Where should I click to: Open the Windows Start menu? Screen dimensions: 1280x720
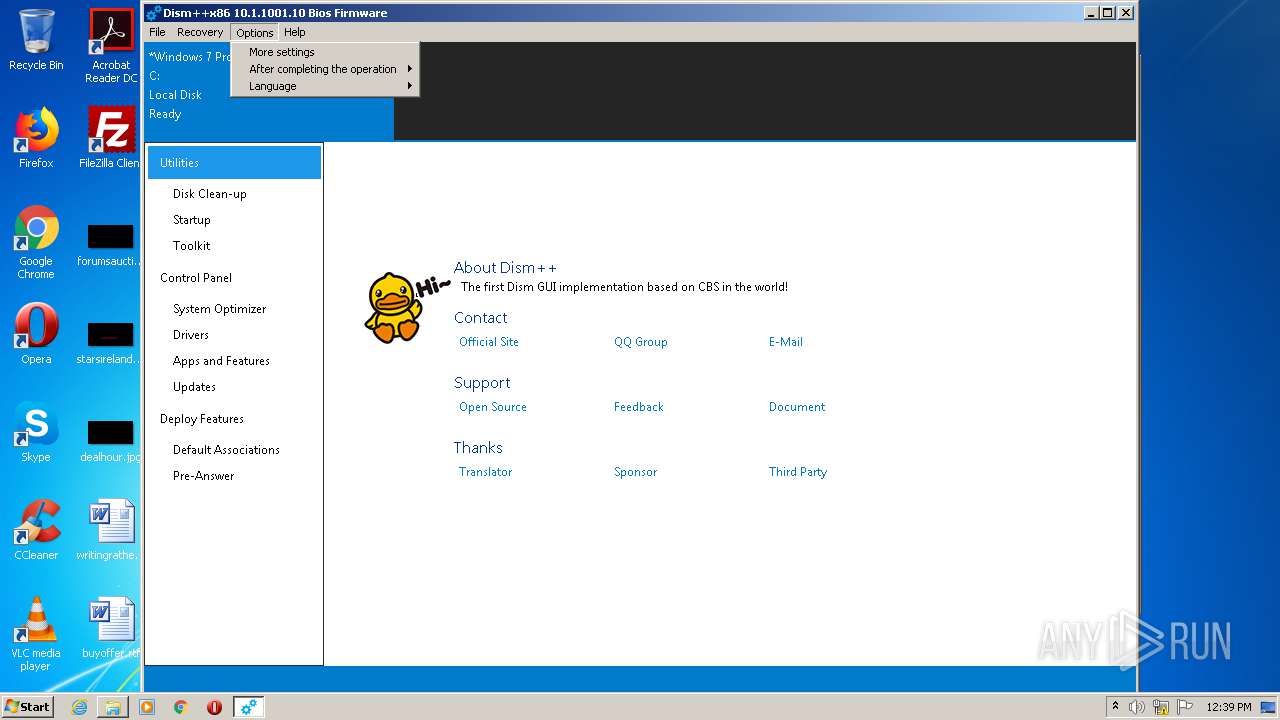pyautogui.click(x=28, y=707)
